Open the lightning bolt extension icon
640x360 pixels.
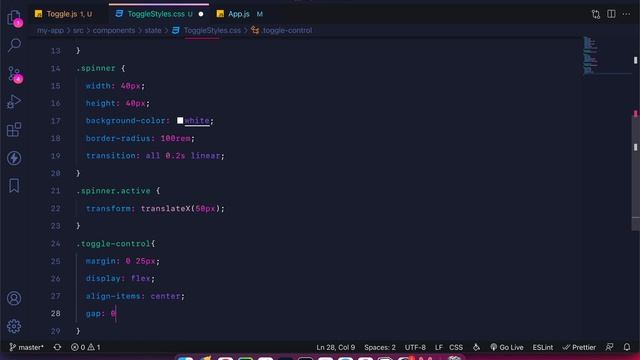(14, 158)
